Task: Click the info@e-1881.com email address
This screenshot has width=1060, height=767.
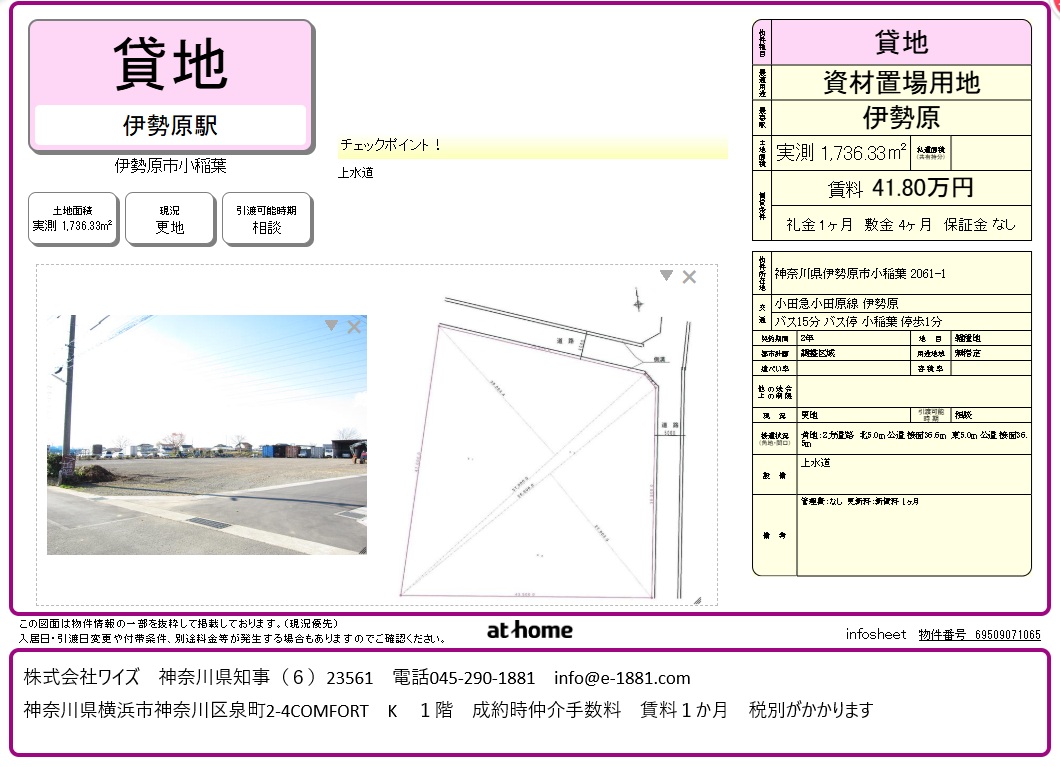Action: click(622, 678)
